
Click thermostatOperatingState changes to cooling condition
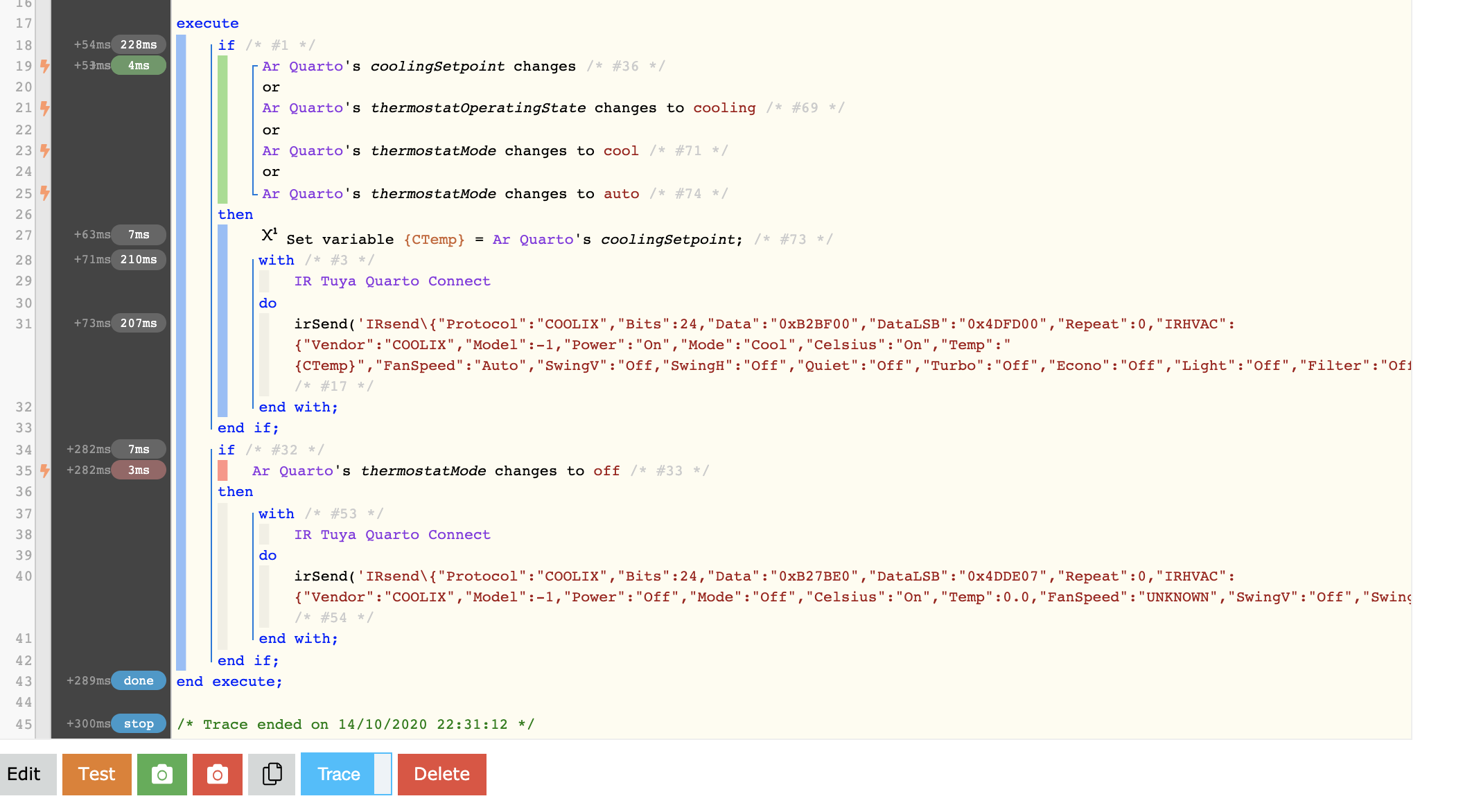[509, 107]
